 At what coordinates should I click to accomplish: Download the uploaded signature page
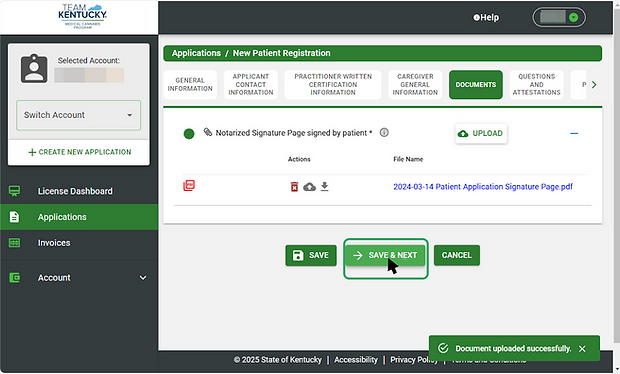tap(325, 186)
